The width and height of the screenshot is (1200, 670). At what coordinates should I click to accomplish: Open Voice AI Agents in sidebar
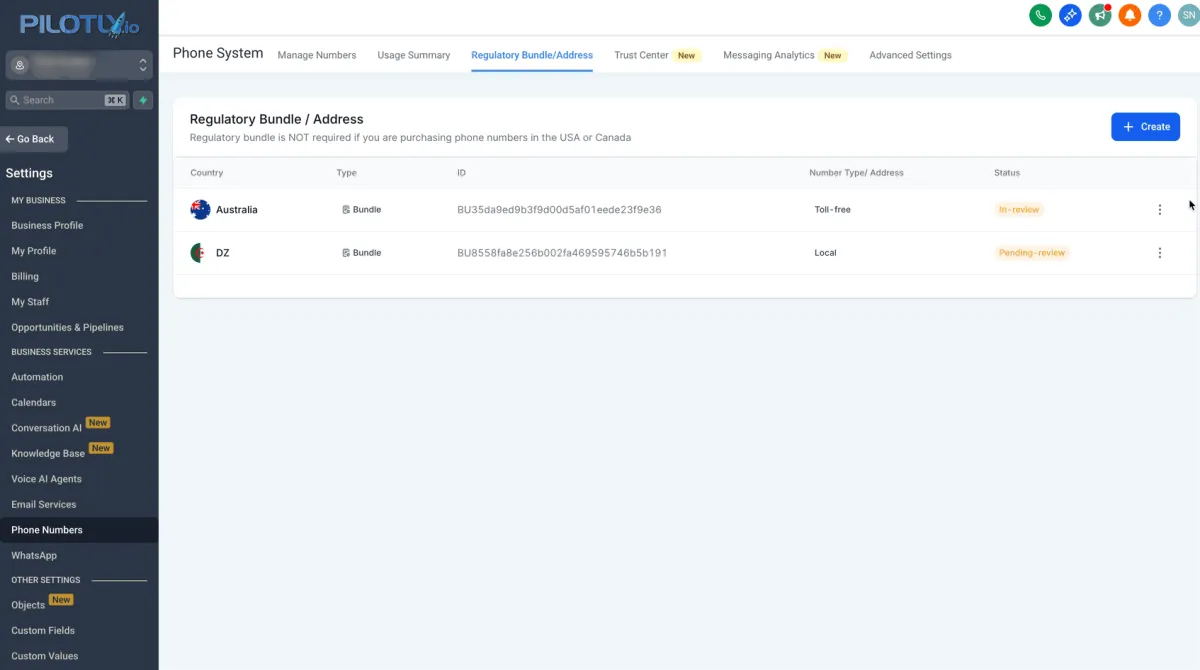click(46, 479)
